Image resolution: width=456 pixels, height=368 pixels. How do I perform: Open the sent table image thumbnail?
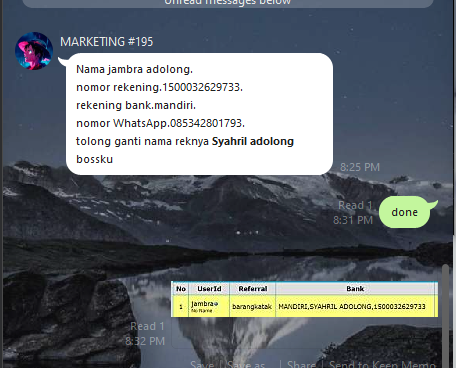(305, 299)
